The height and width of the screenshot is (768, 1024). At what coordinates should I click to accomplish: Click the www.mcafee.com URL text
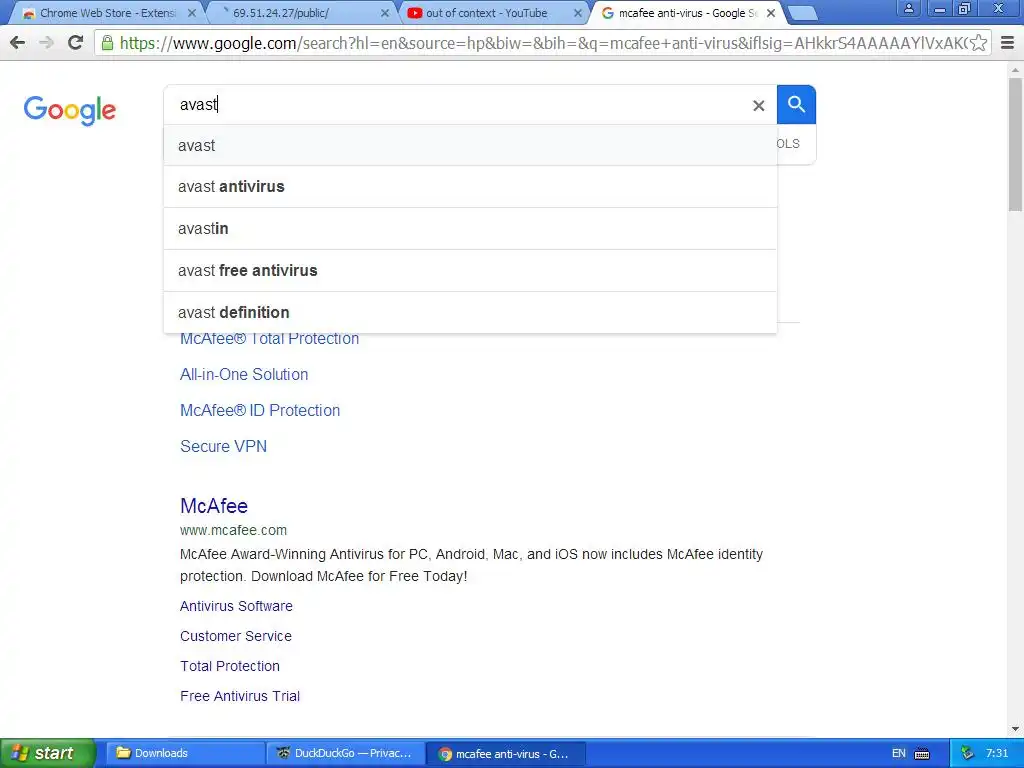pos(233,530)
